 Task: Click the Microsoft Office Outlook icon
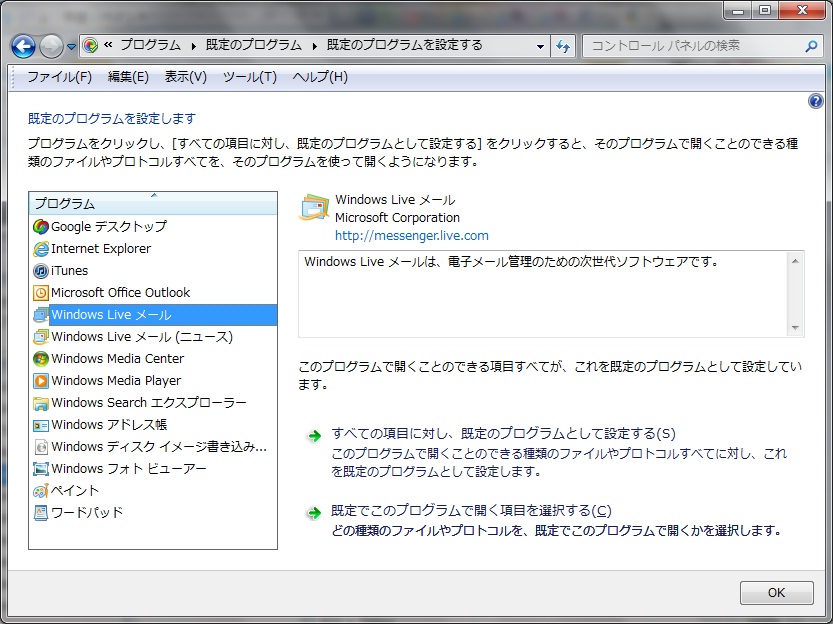click(40, 293)
